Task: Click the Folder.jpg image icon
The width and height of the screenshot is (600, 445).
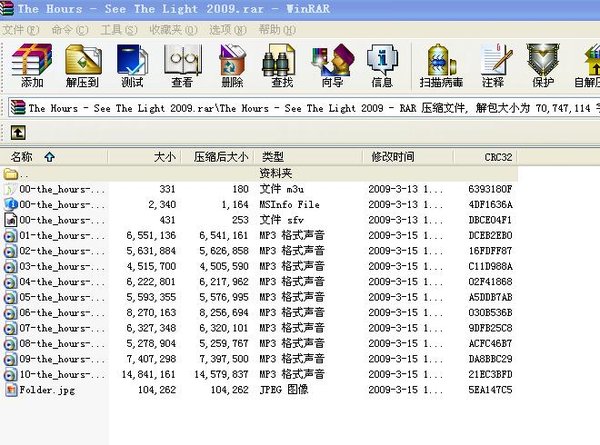Action: pos(11,390)
